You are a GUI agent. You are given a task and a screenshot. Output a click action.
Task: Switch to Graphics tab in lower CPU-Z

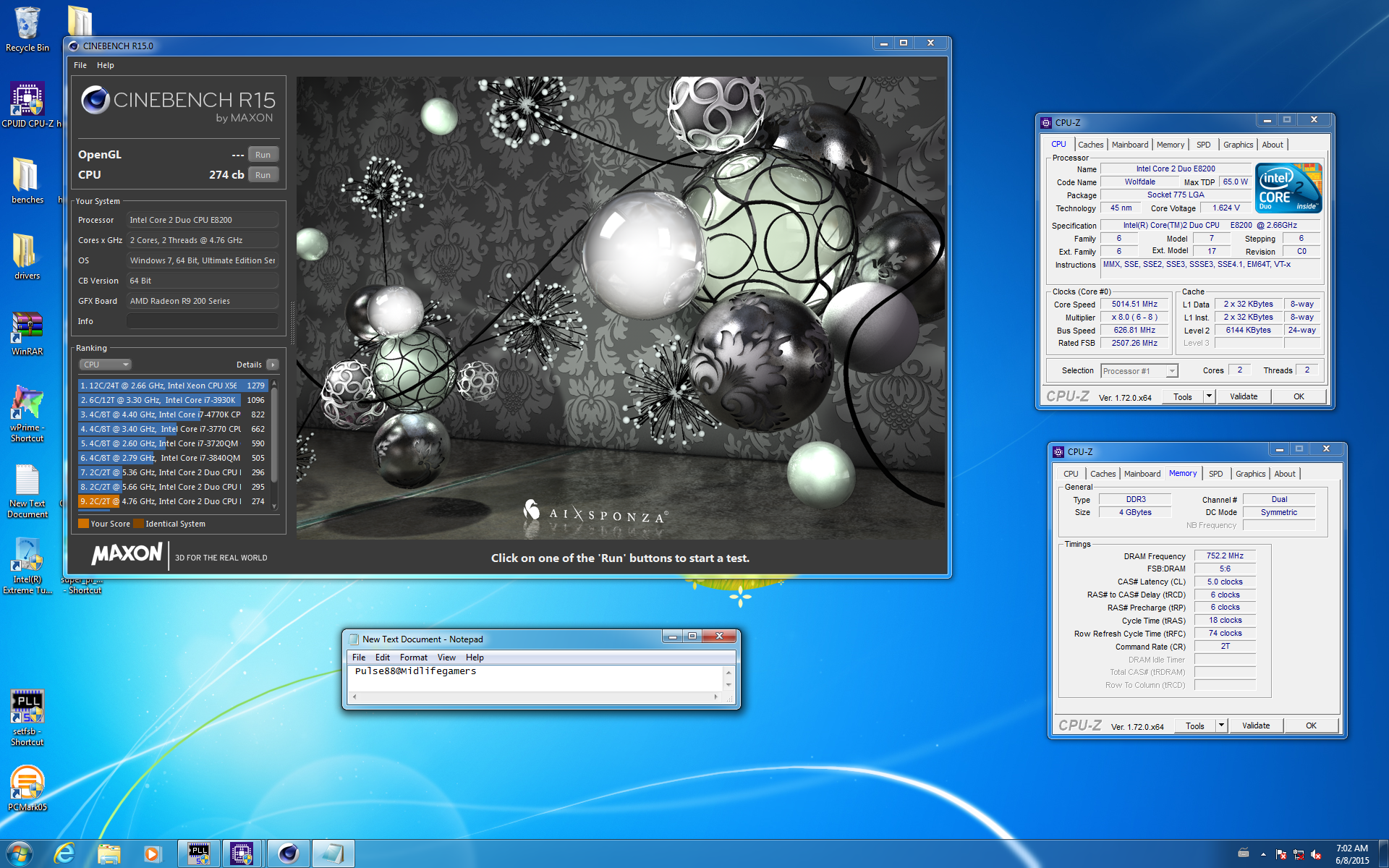click(1251, 474)
